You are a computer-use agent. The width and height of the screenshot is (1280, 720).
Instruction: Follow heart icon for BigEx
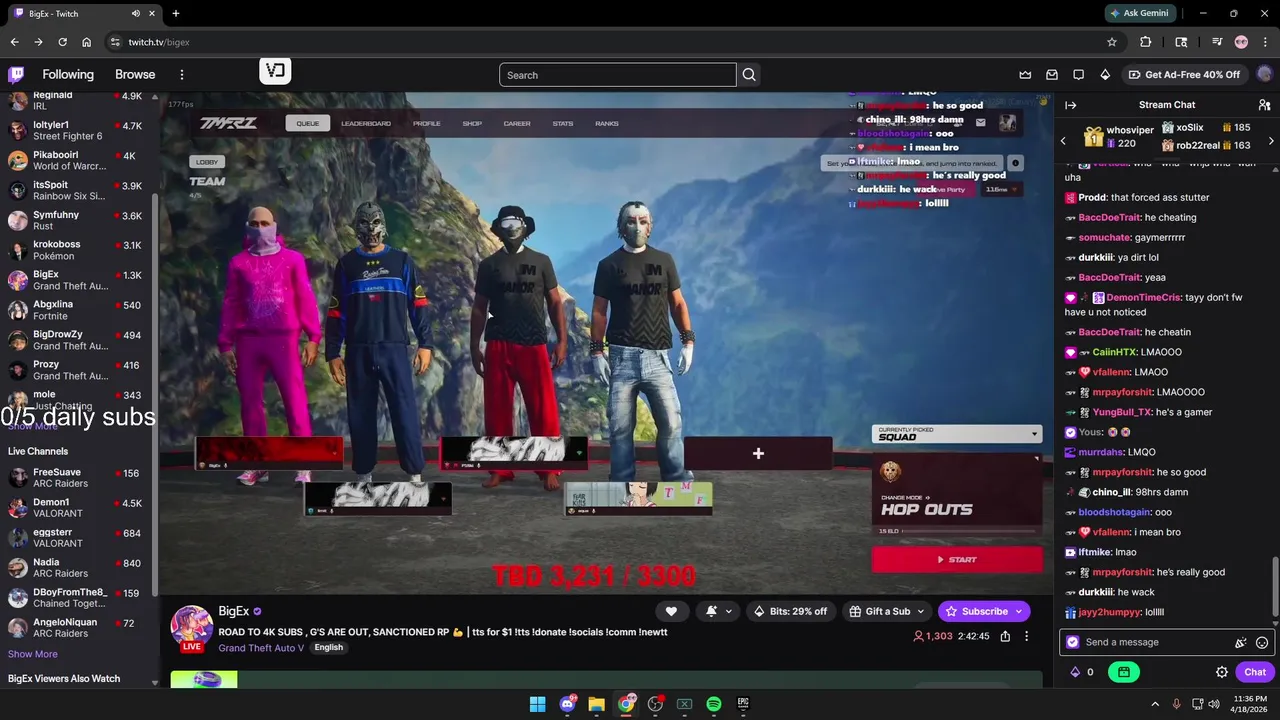(x=671, y=611)
